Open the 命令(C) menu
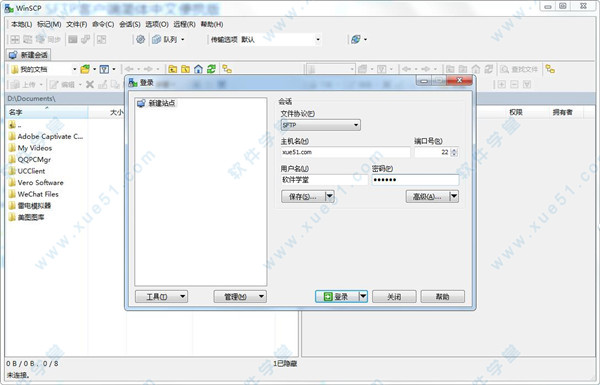Screen dimensions: 600x385 click(x=103, y=24)
